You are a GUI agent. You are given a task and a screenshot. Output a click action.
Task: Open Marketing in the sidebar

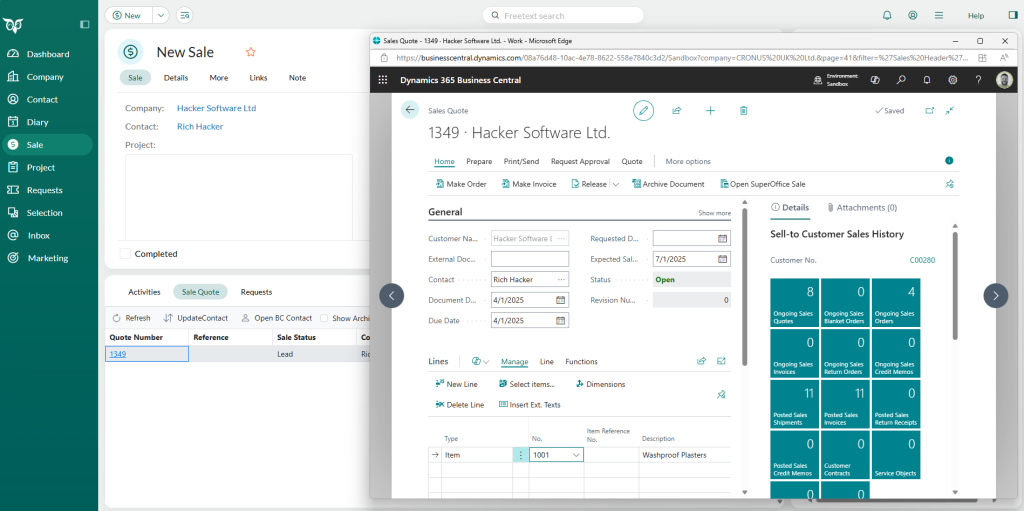(x=46, y=258)
